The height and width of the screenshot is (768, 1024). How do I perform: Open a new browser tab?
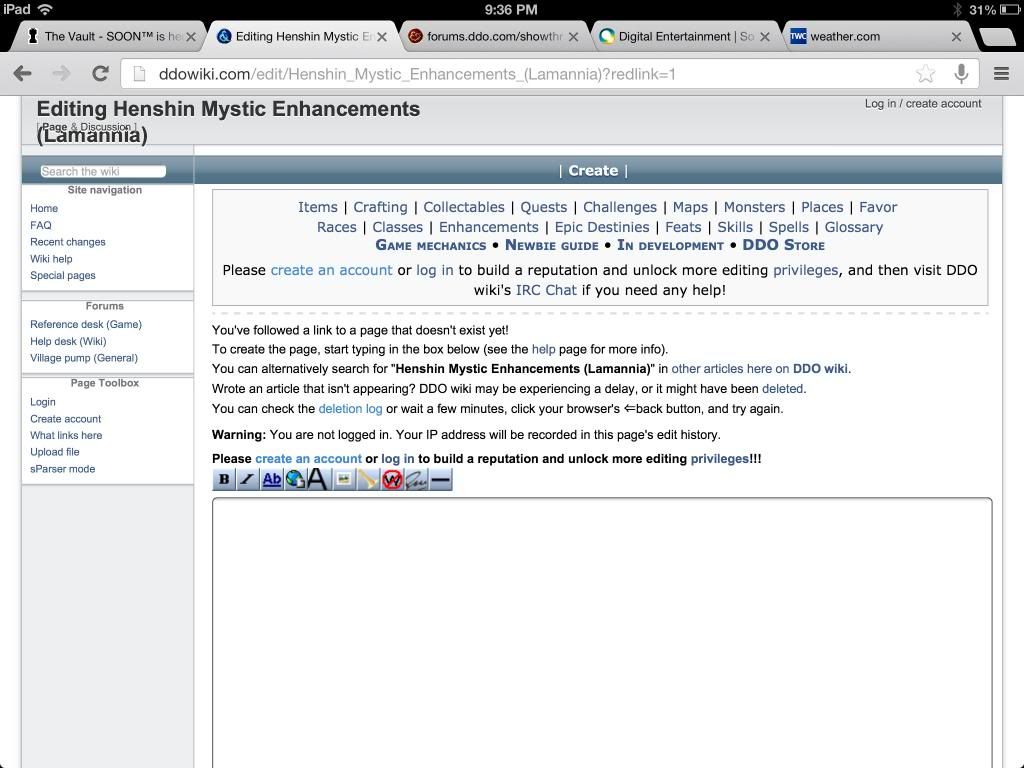pyautogui.click(x=997, y=37)
